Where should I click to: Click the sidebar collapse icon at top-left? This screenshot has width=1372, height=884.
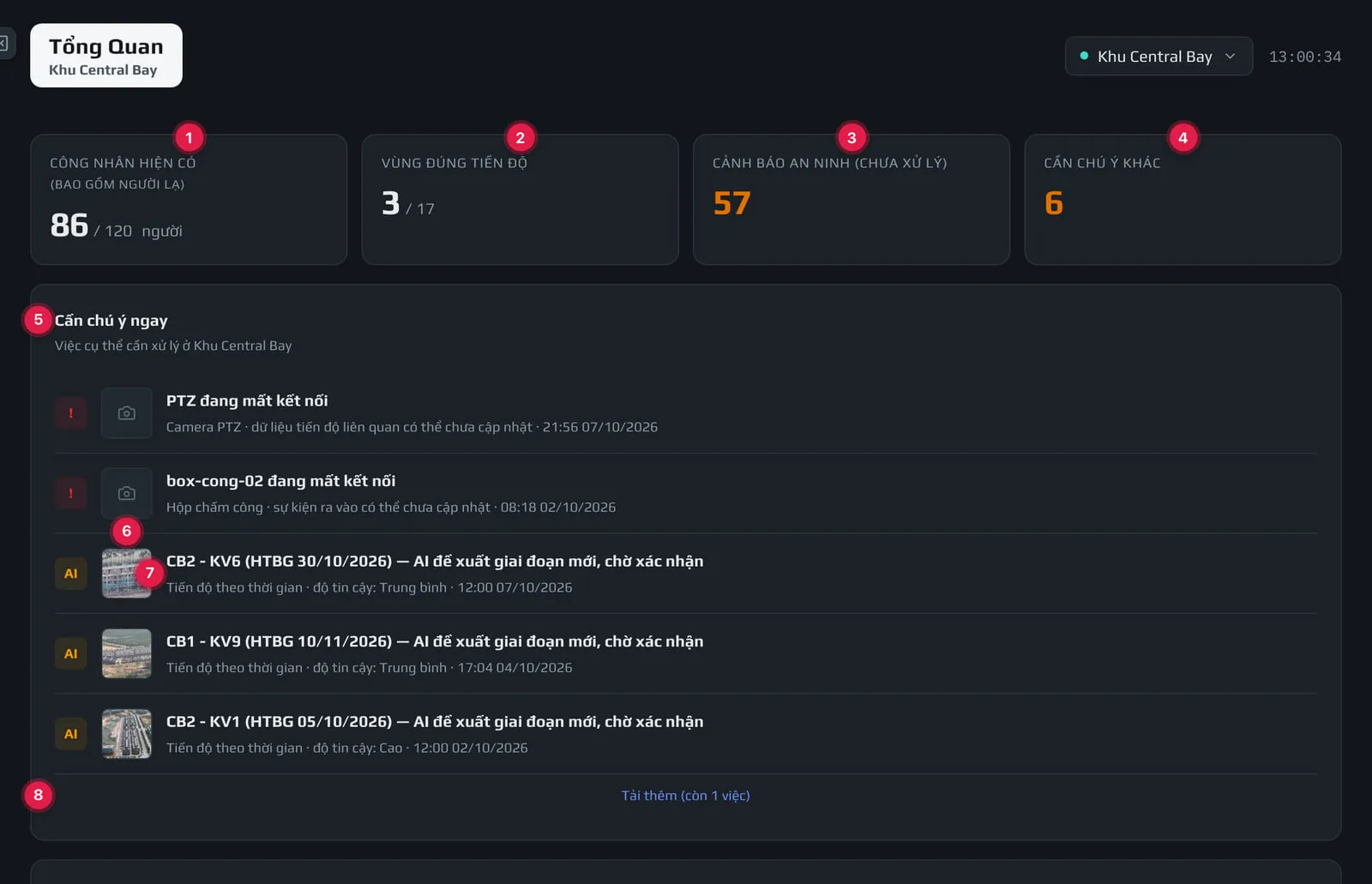point(4,43)
